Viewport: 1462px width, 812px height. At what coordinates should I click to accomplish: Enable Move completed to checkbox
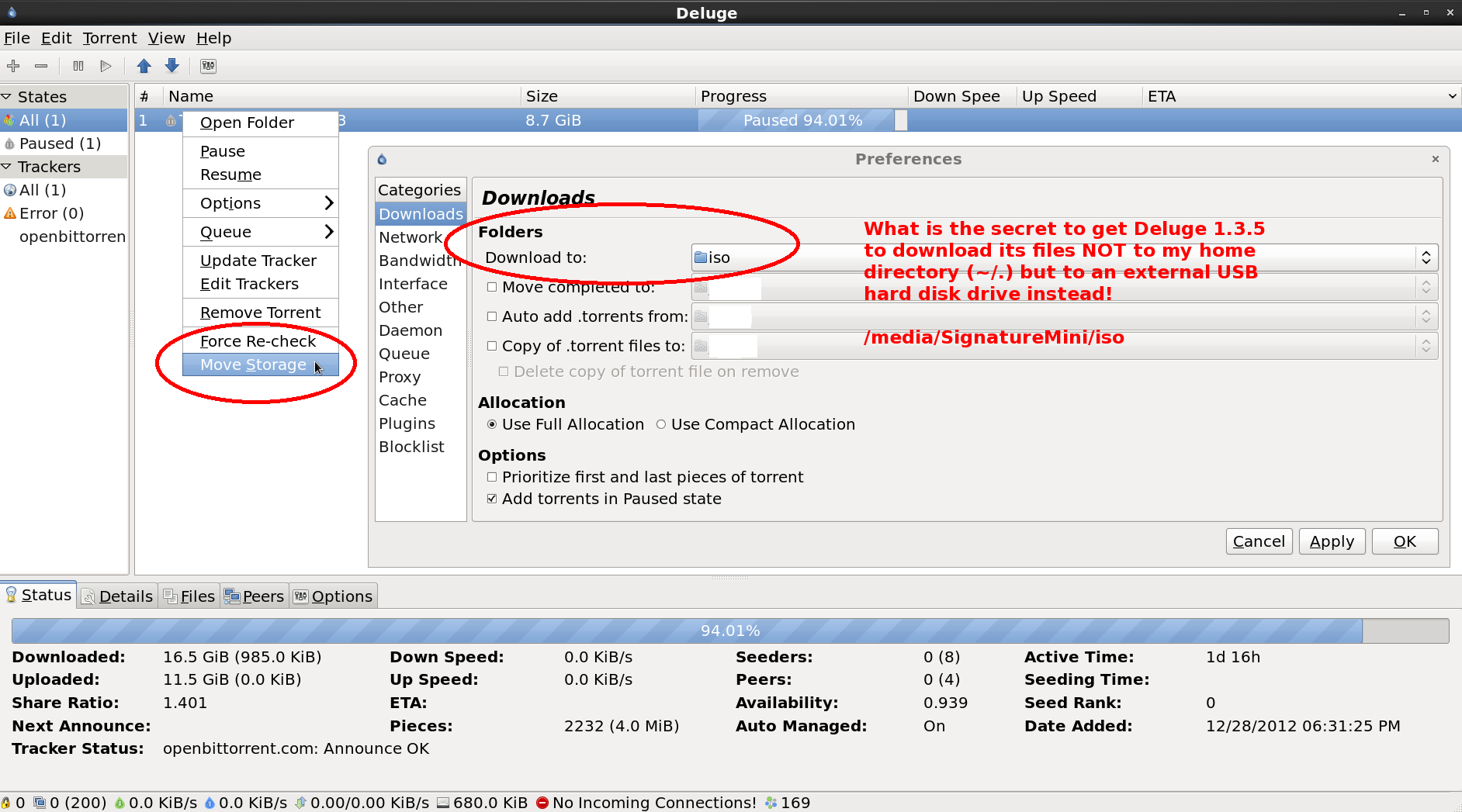(x=492, y=287)
